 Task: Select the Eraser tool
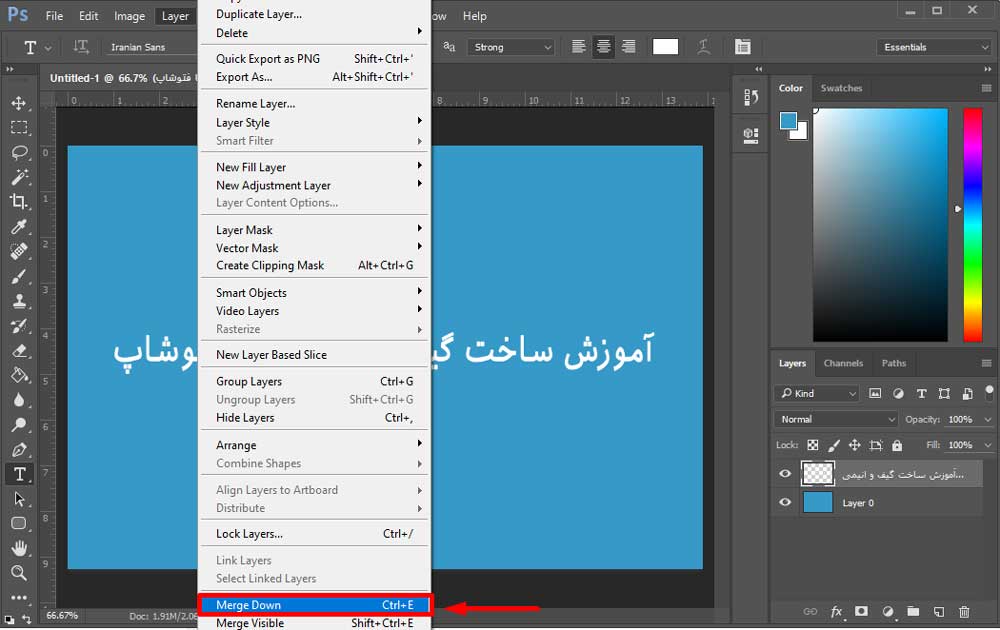tap(19, 351)
